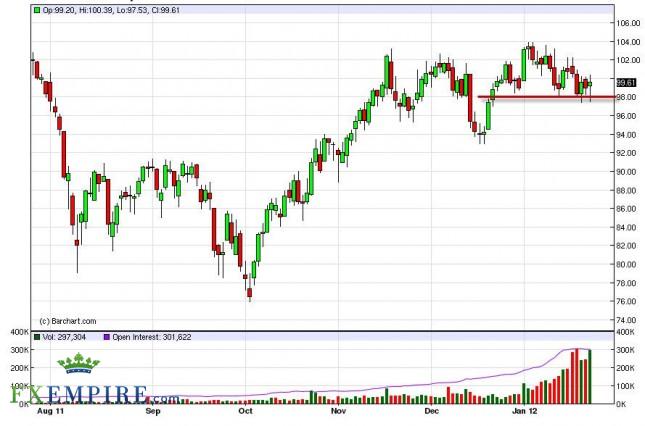The image size is (645, 426).
Task: Click the dark green Vol legend square
Action: 37,337
